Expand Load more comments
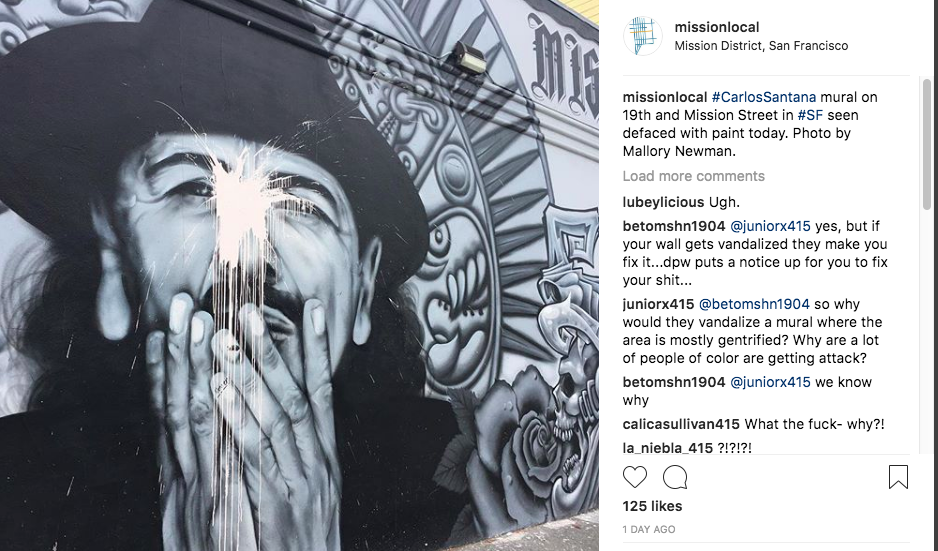938x551 pixels. [693, 176]
